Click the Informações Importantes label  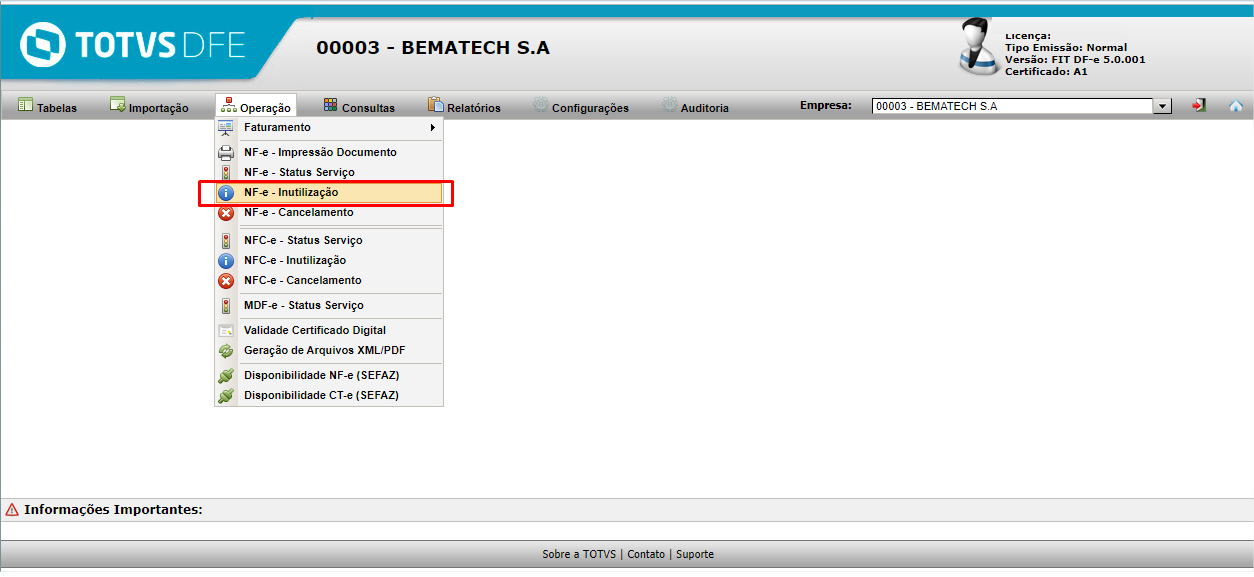113,510
